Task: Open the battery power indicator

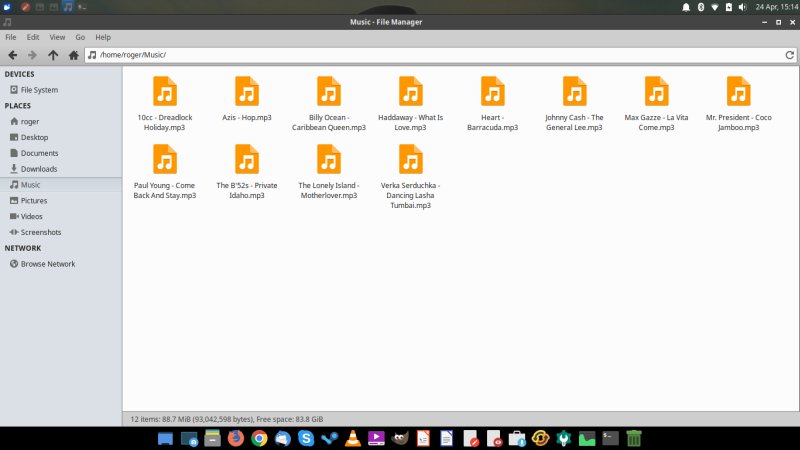Action: tap(729, 7)
